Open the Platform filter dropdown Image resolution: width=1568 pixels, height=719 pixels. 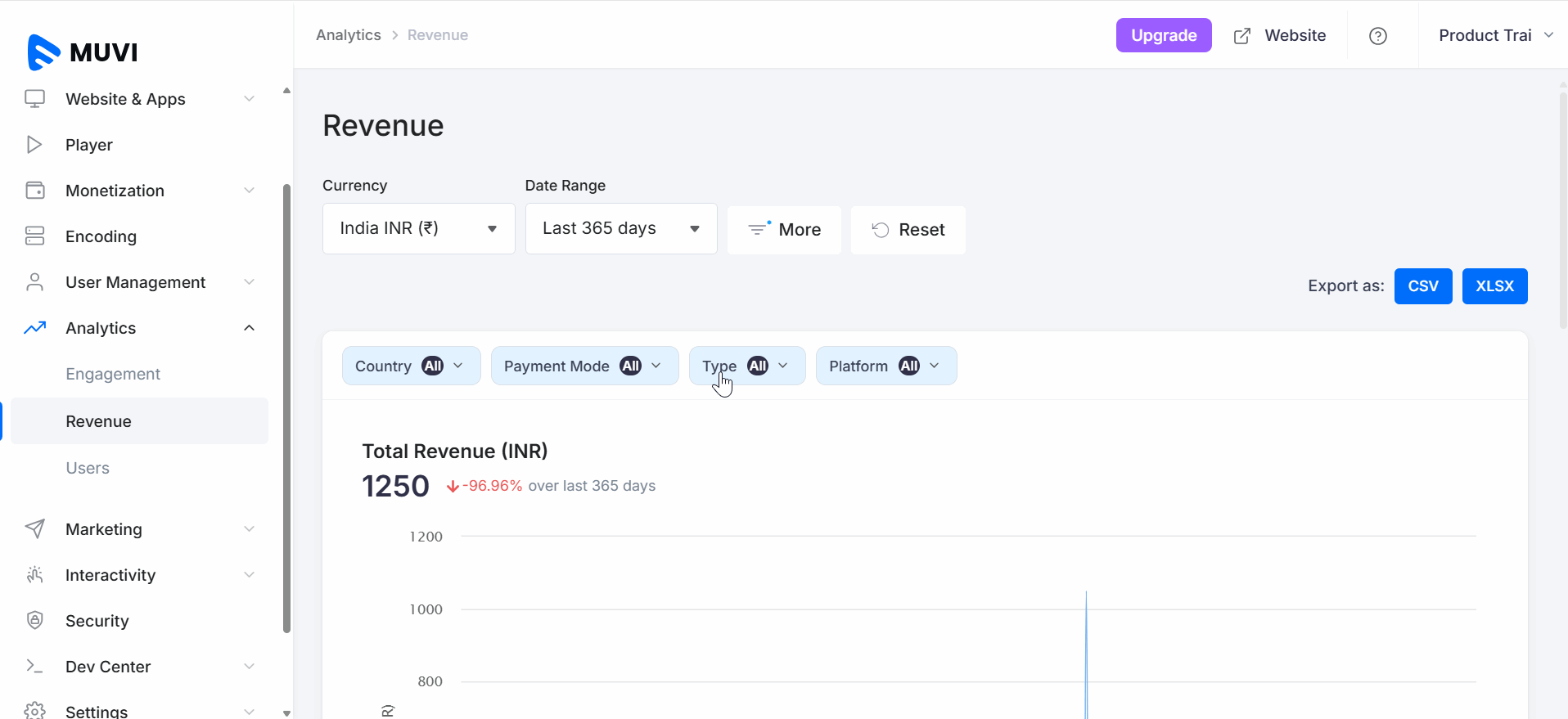click(885, 366)
